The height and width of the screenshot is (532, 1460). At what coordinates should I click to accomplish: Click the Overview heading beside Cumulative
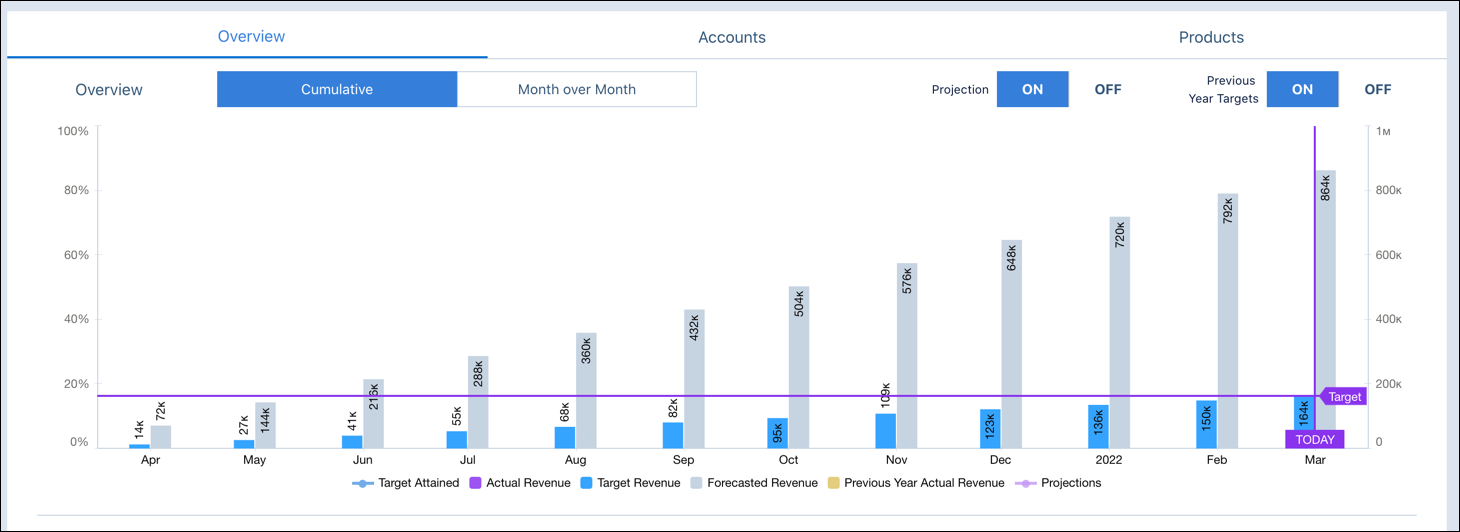(x=109, y=89)
